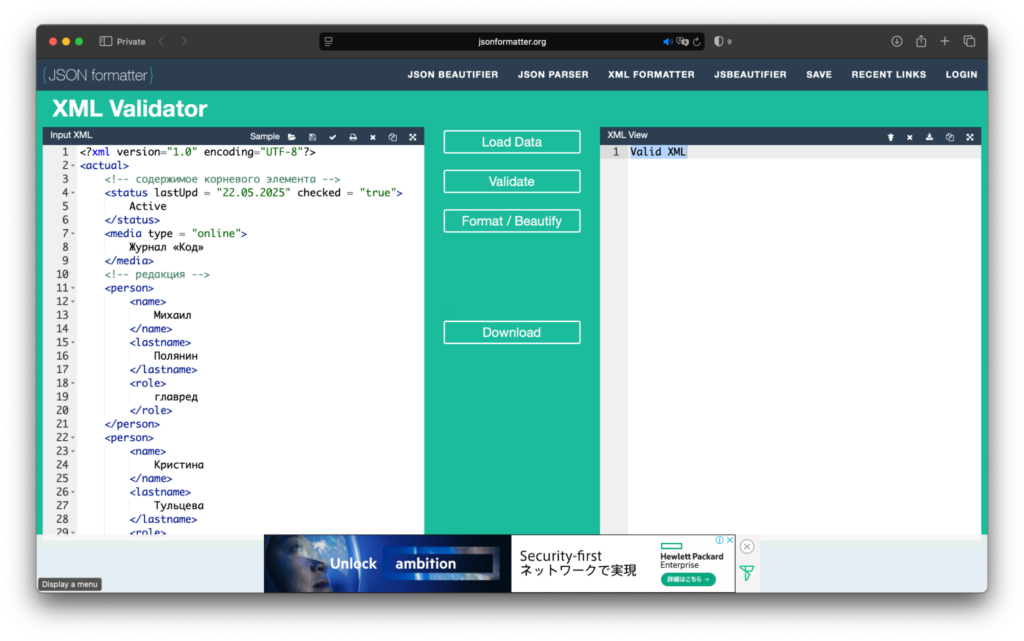Clear the Input XML editor using the X icon
The width and height of the screenshot is (1024, 641).
point(373,137)
